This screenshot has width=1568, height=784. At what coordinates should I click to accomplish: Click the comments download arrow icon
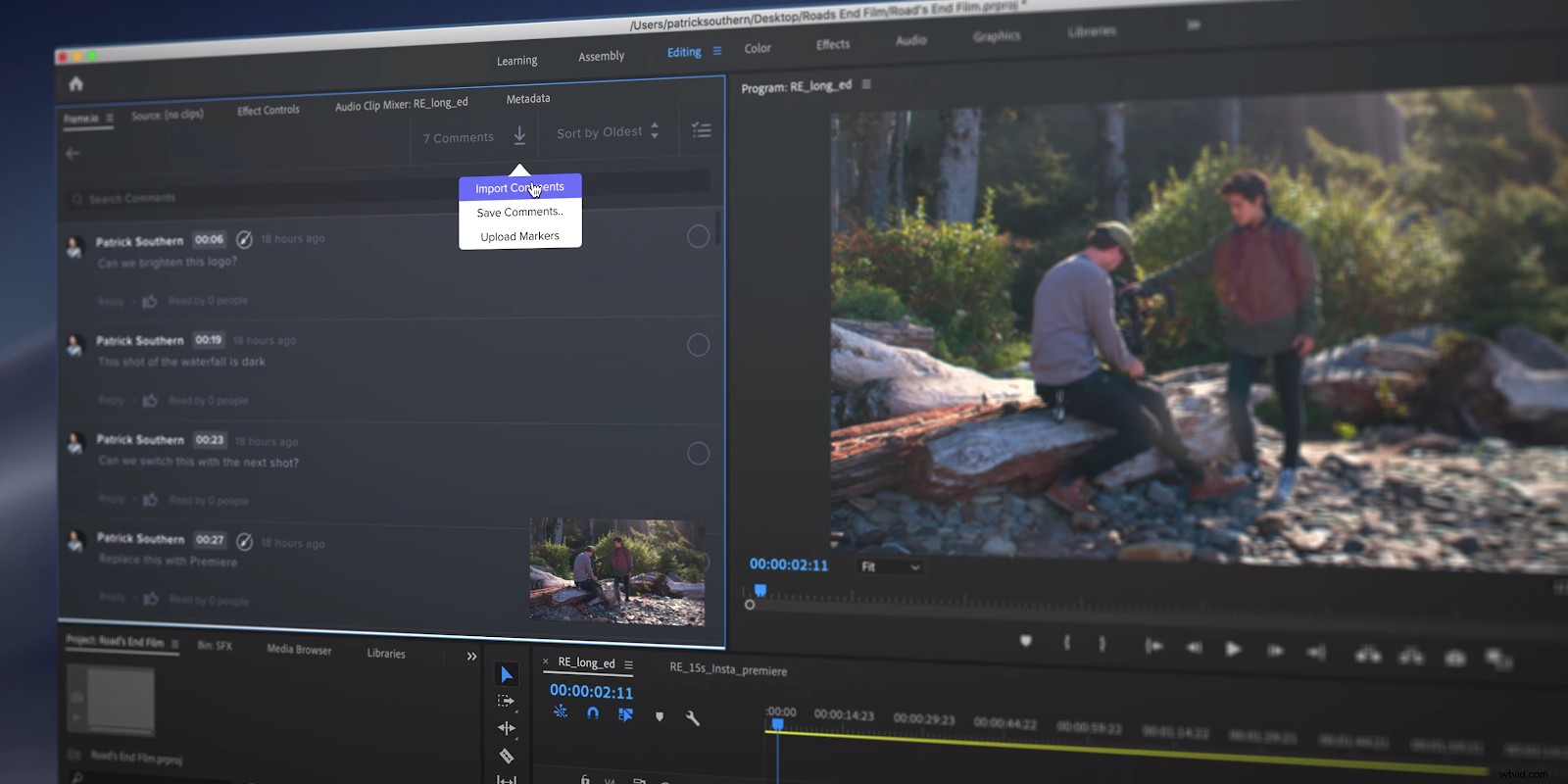tap(519, 135)
